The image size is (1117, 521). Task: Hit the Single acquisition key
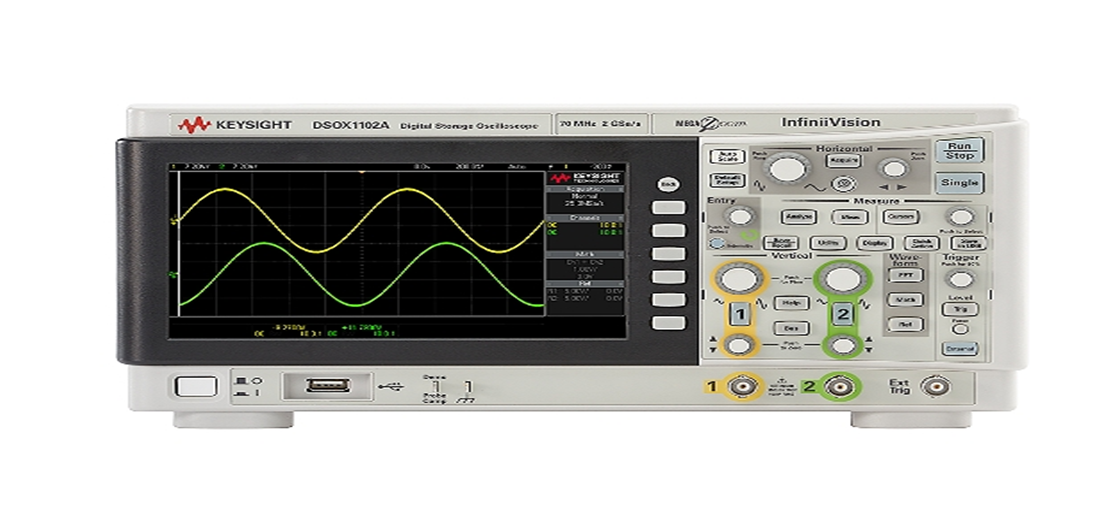959,182
